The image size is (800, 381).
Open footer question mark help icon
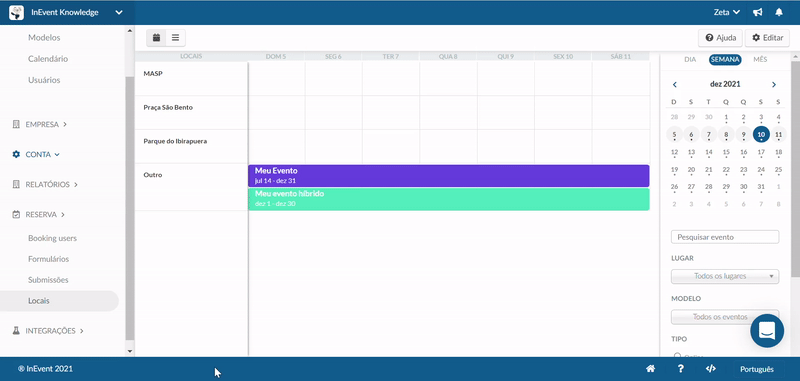pos(681,369)
